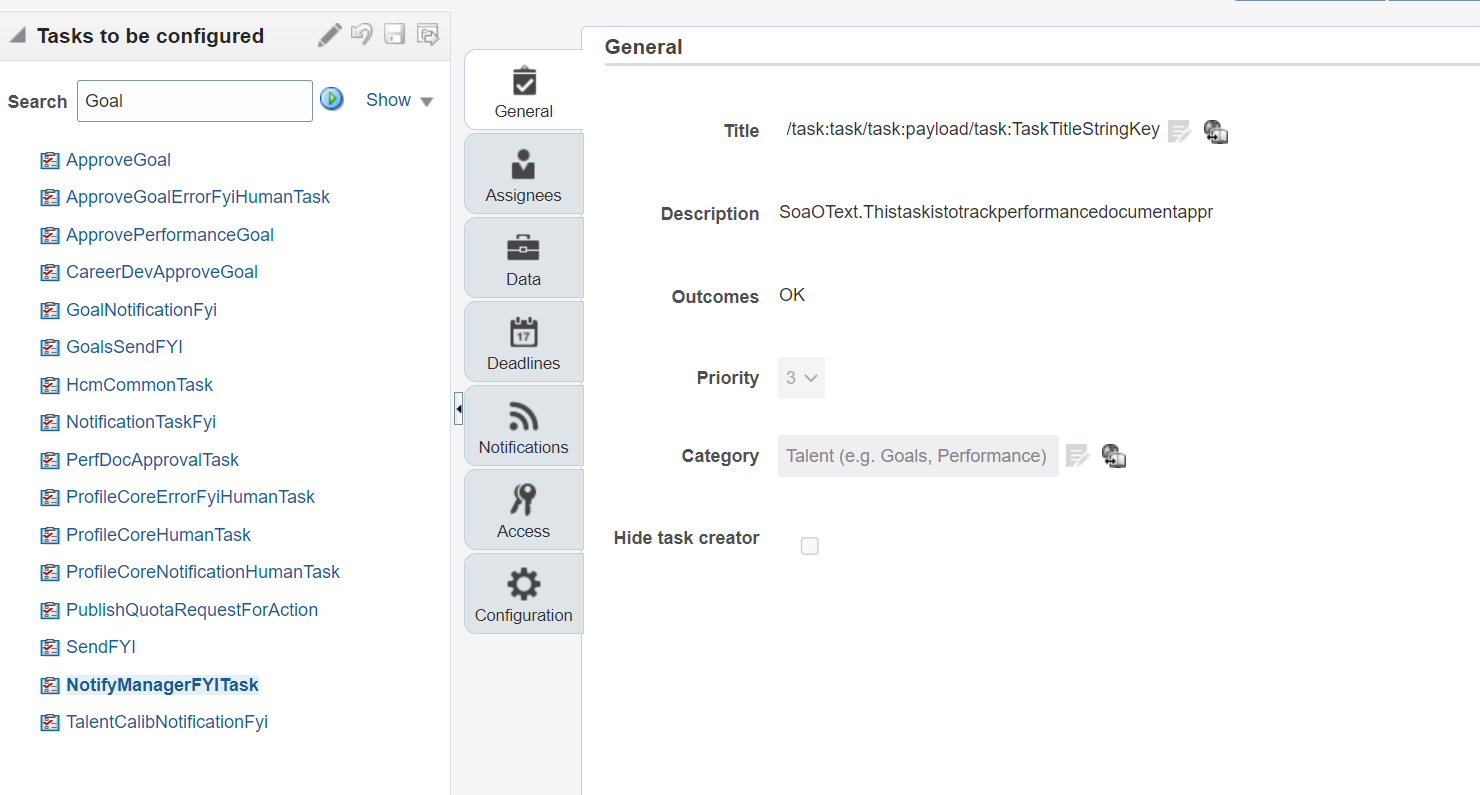Open the ApprovePerformanceGoal task link
The height and width of the screenshot is (795, 1480).
click(169, 234)
